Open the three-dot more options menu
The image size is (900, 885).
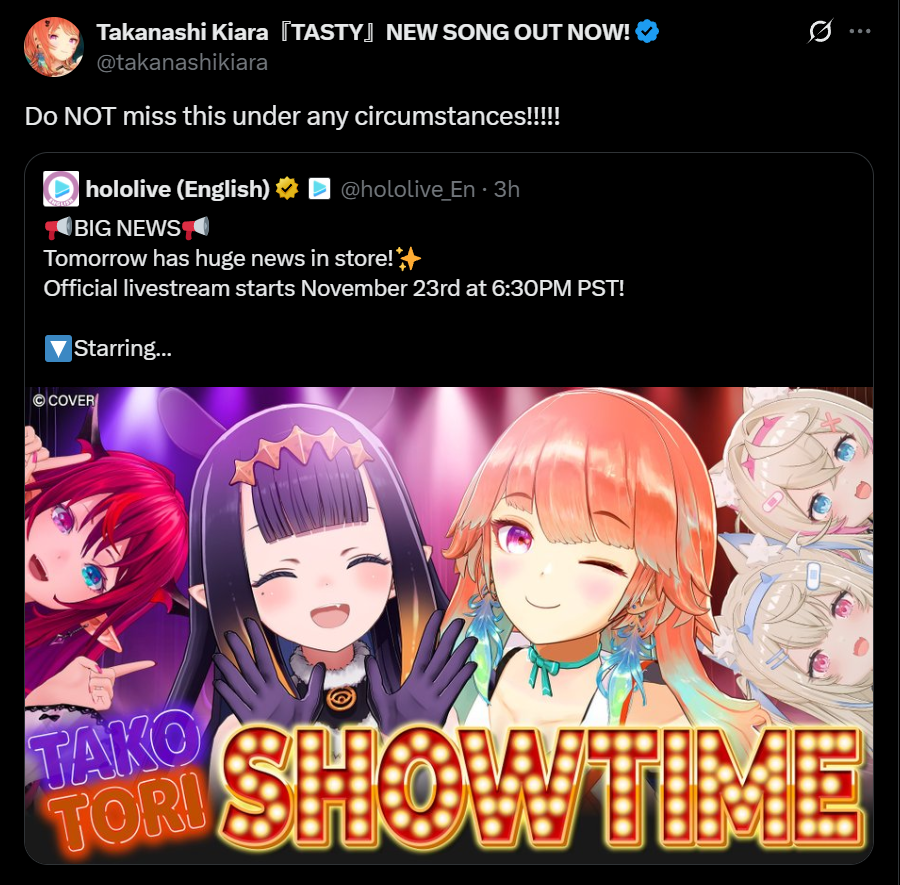pyautogui.click(x=860, y=31)
